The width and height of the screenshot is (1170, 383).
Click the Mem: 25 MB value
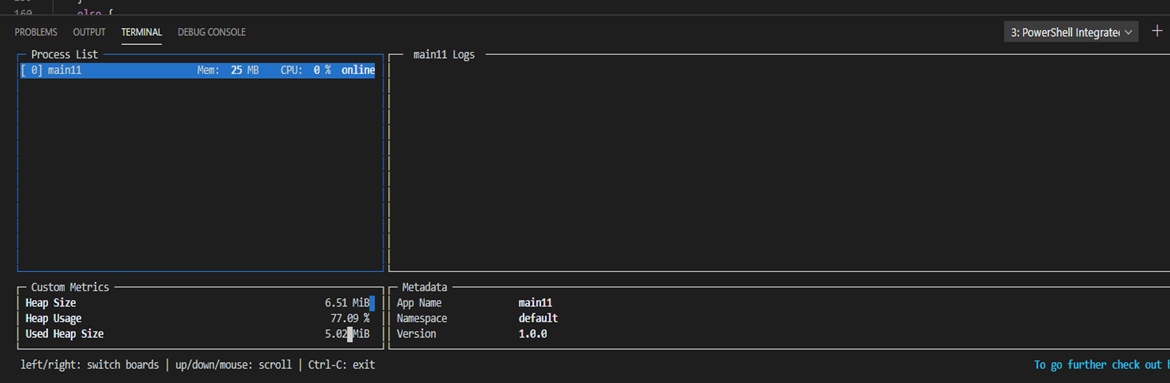click(228, 70)
